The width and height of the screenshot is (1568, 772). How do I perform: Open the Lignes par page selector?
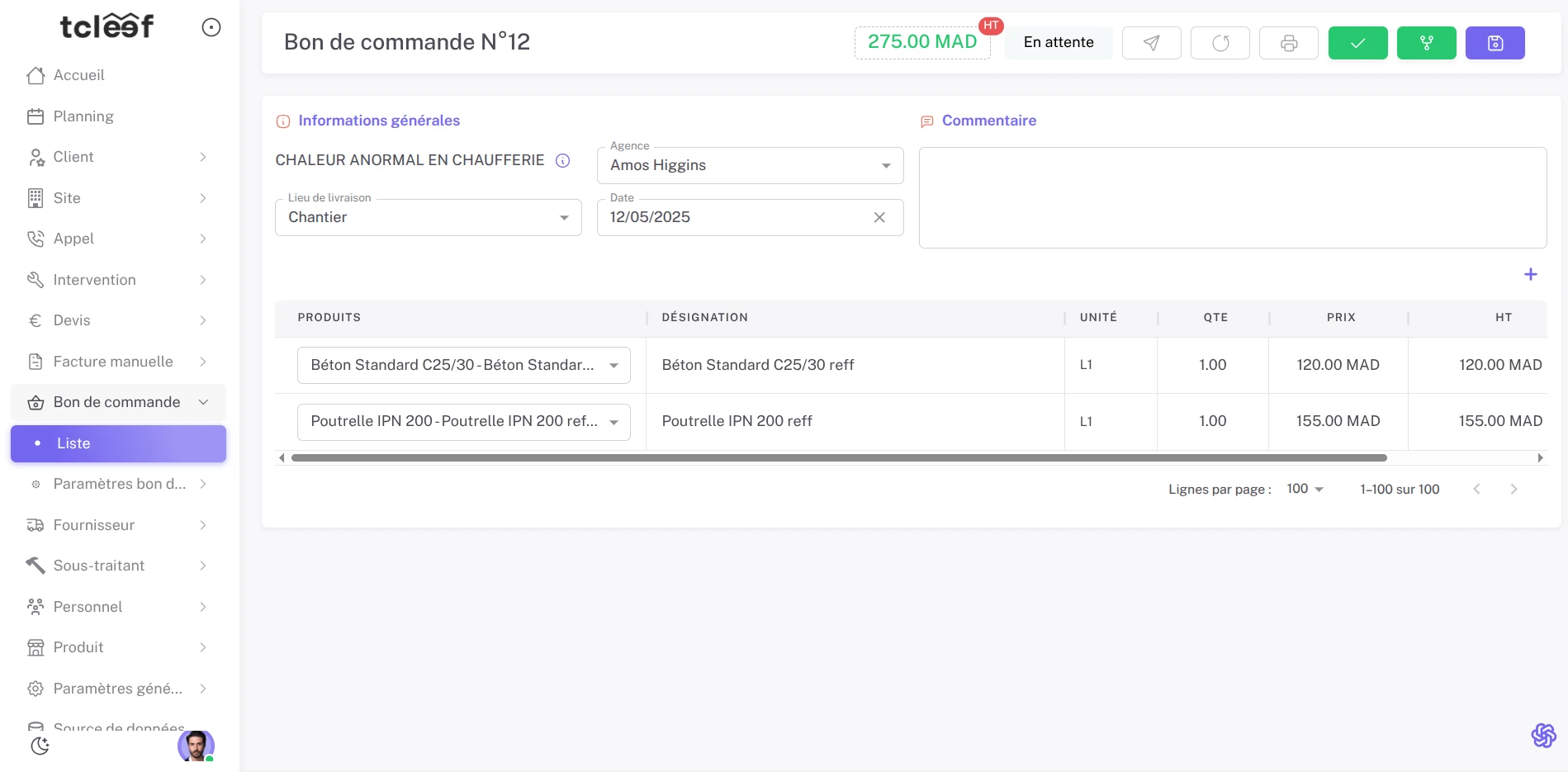tap(1303, 489)
